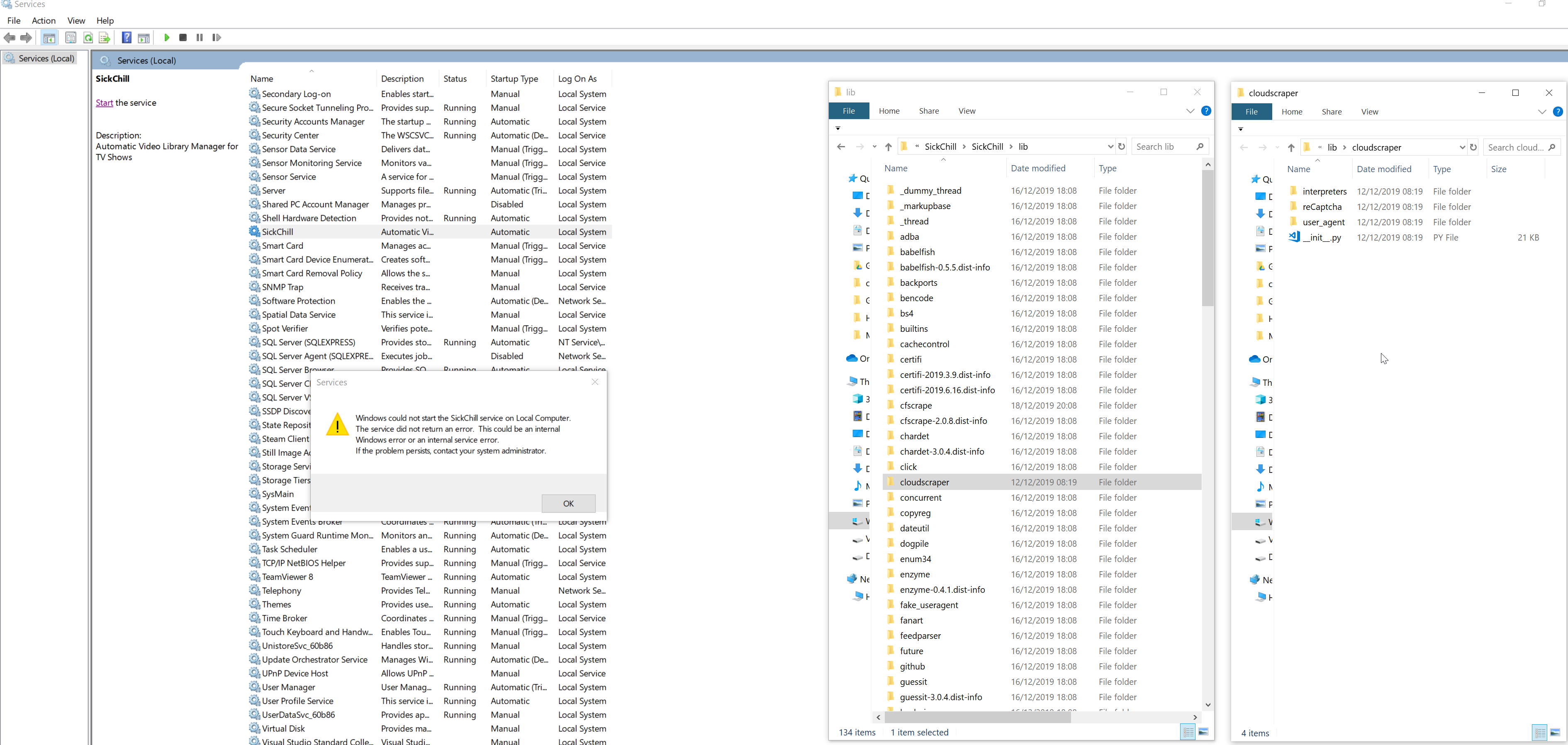
Task: Select the interpreters folder in cloudscraper window
Action: tap(1324, 192)
